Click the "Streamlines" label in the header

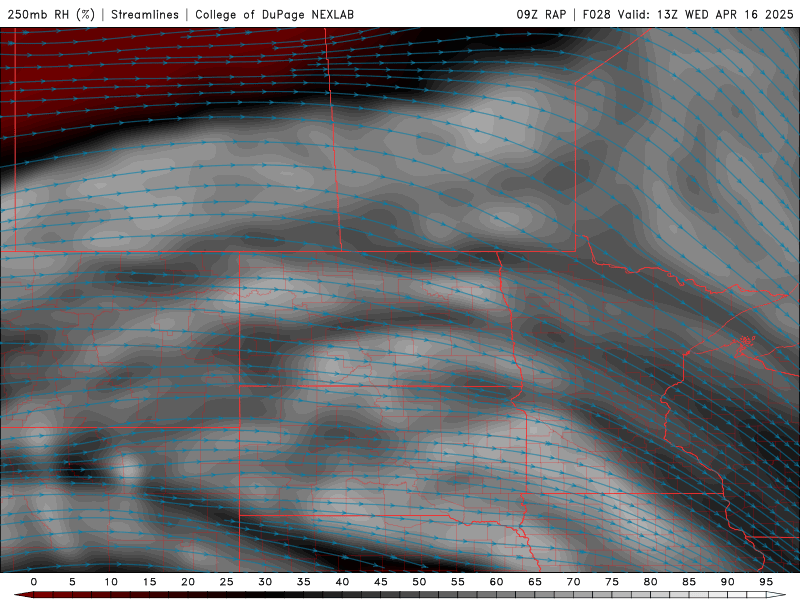[x=145, y=14]
